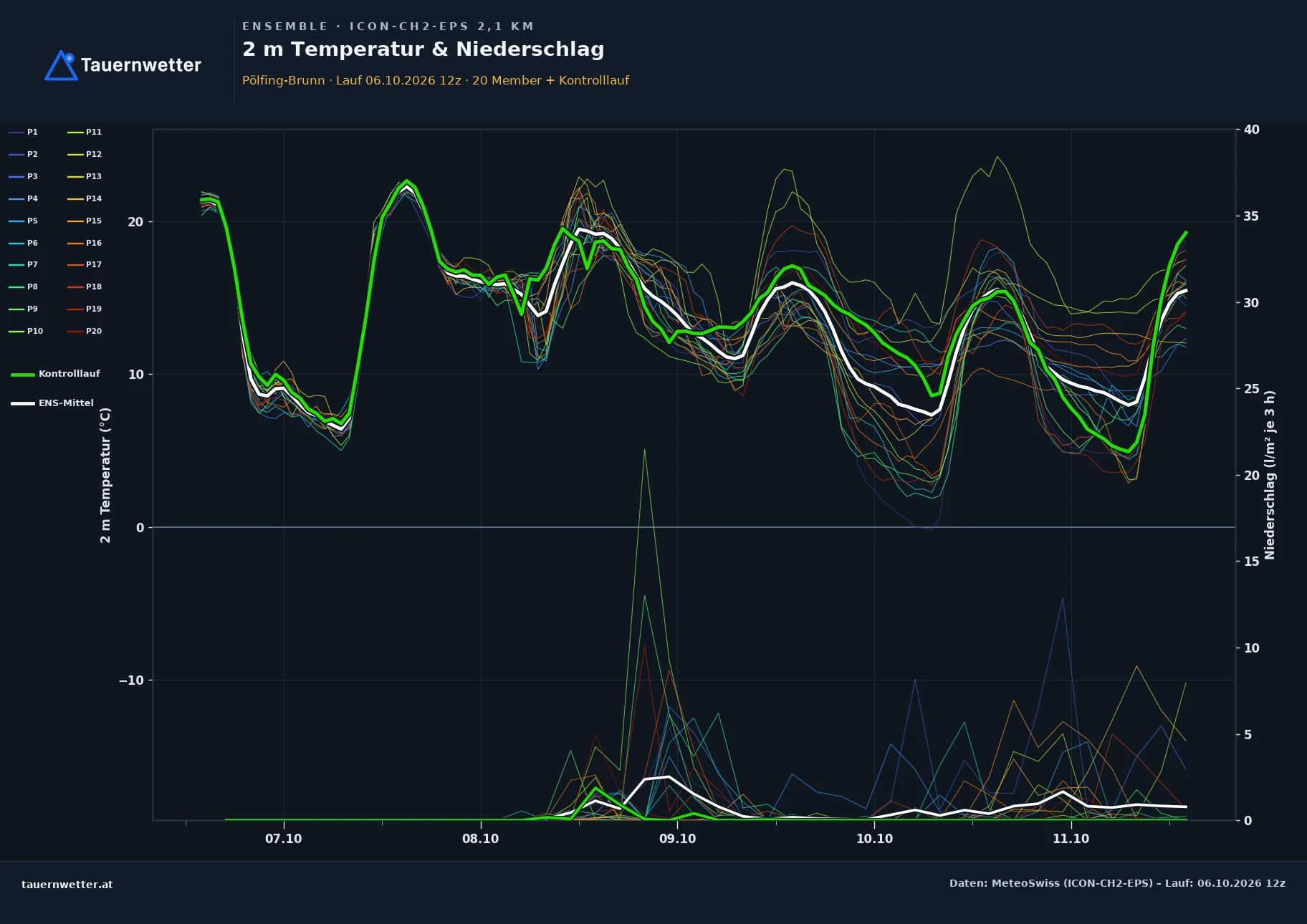Click the 10.10 date axis label
This screenshot has width=1307, height=924.
click(875, 839)
